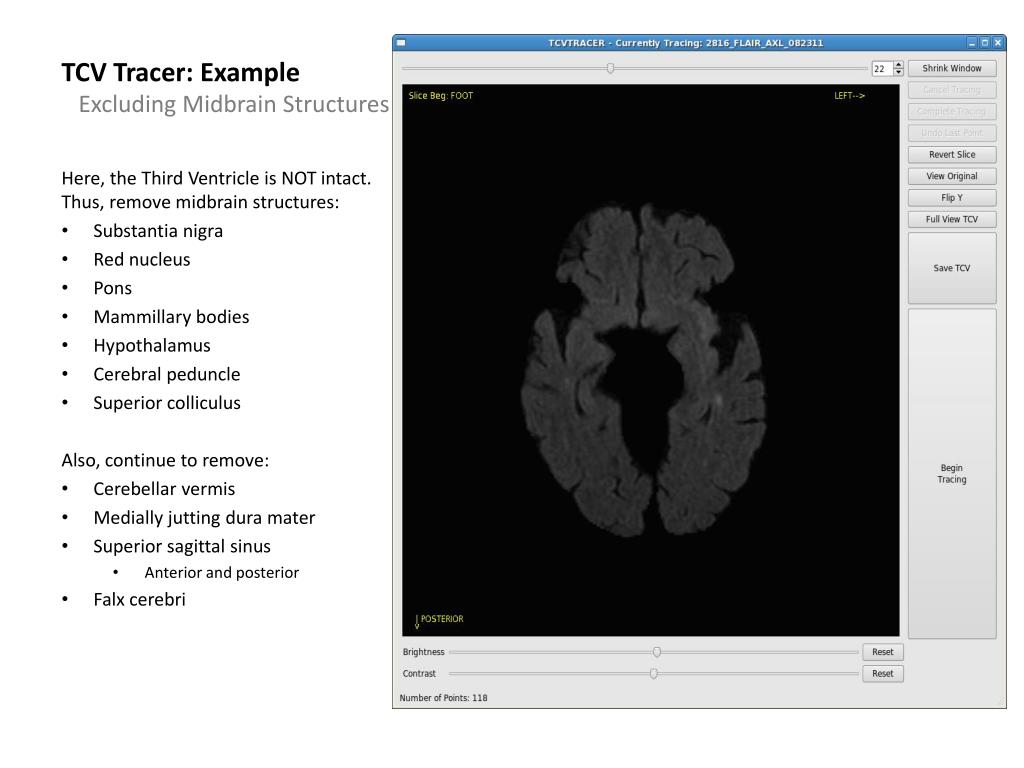This screenshot has width=1024, height=768.
Task: Click the 'Substantia nigra' bullet
Action: [158, 231]
